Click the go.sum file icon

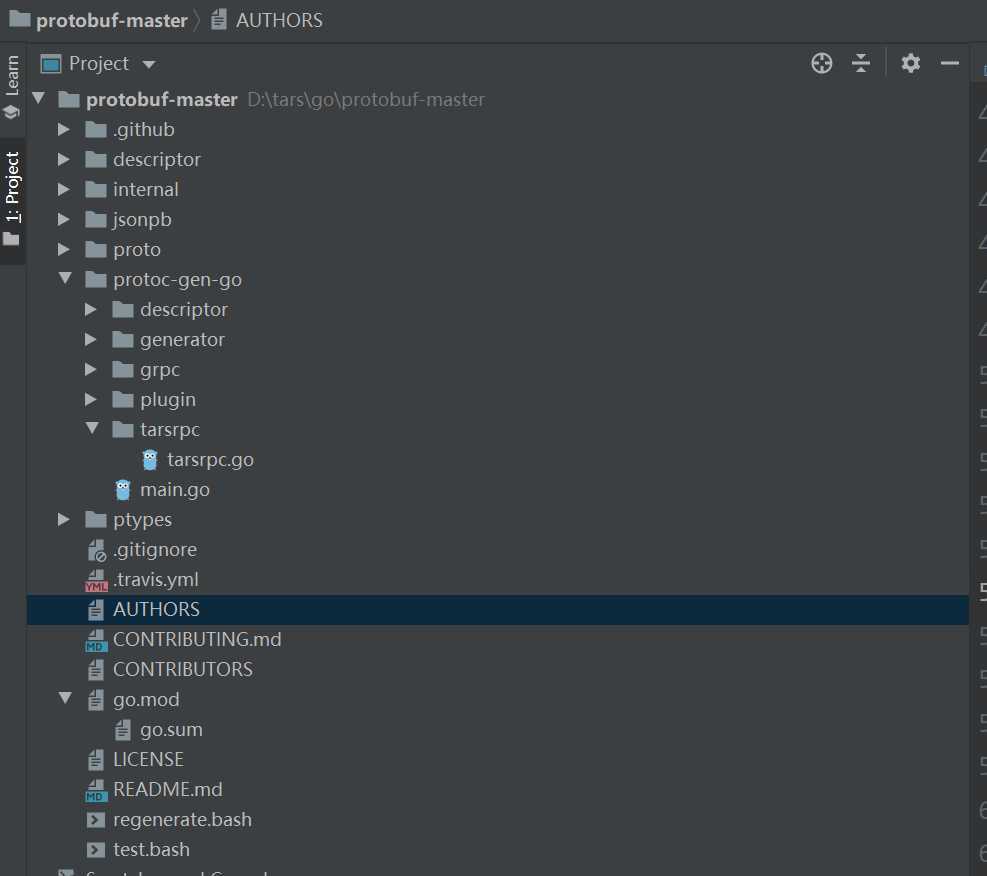[x=123, y=730]
